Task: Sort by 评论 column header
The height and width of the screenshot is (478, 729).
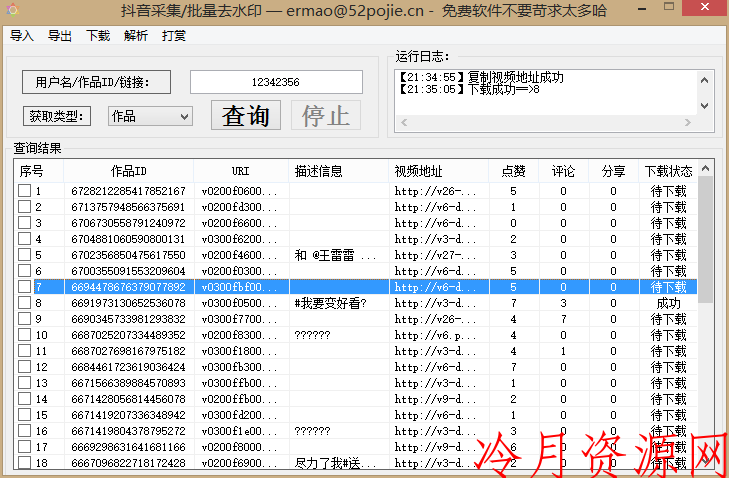Action: point(563,171)
